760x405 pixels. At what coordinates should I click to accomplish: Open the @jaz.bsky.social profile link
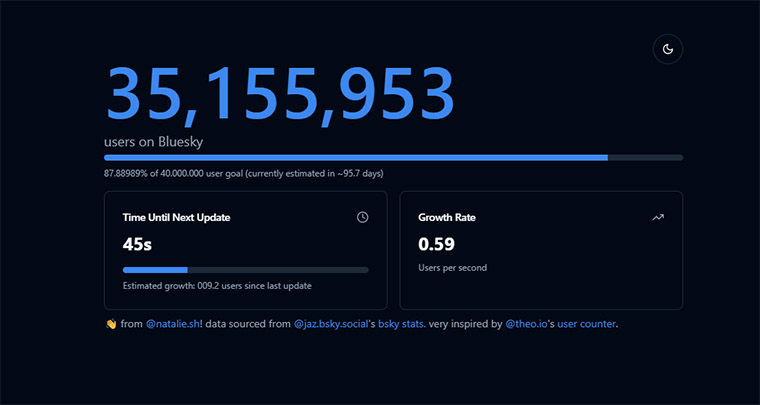[331, 324]
